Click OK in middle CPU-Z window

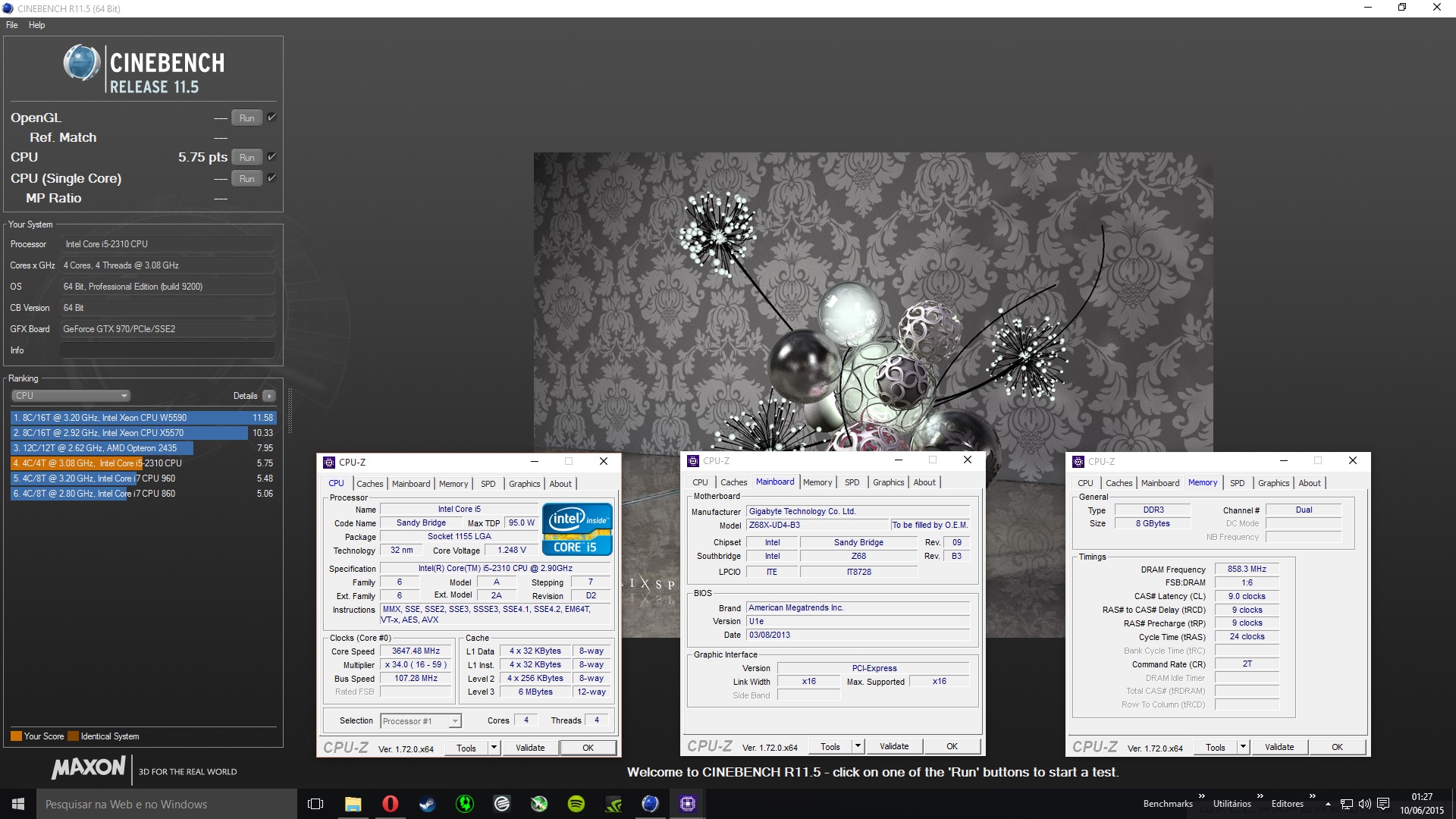(x=952, y=746)
